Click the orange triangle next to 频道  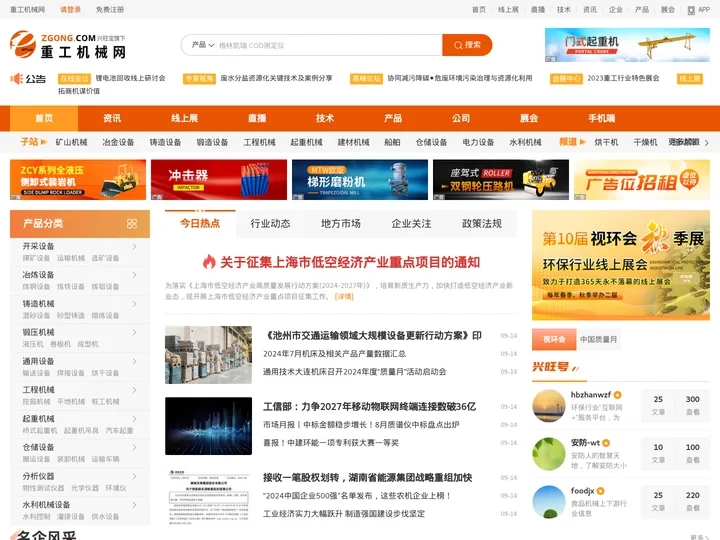click(x=583, y=142)
